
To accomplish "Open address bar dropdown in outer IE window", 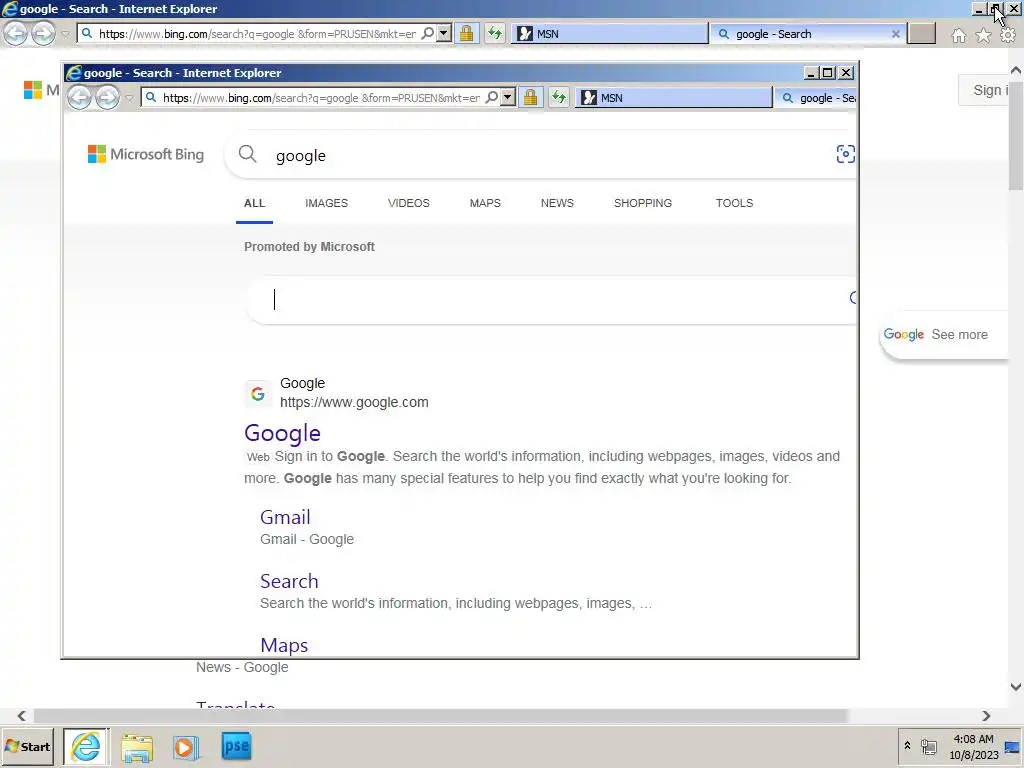I will coord(444,33).
